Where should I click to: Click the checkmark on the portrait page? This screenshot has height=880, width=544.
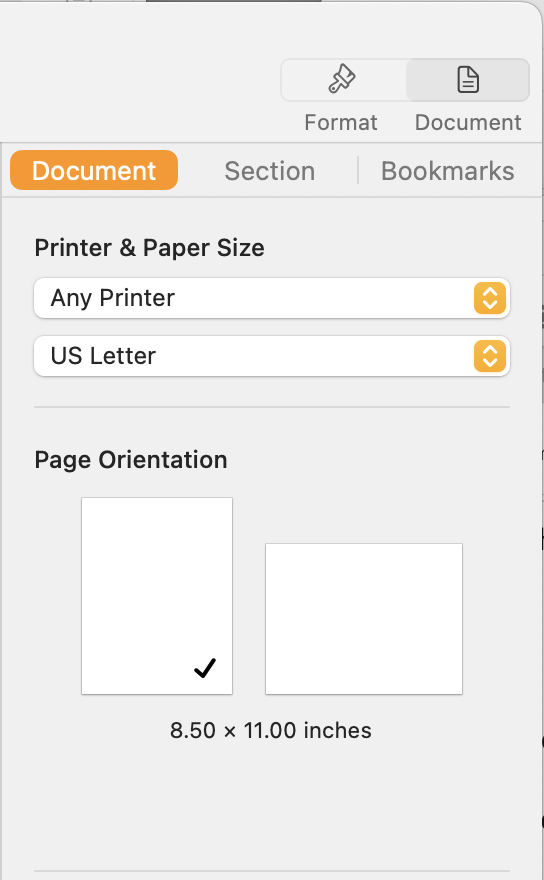click(205, 668)
